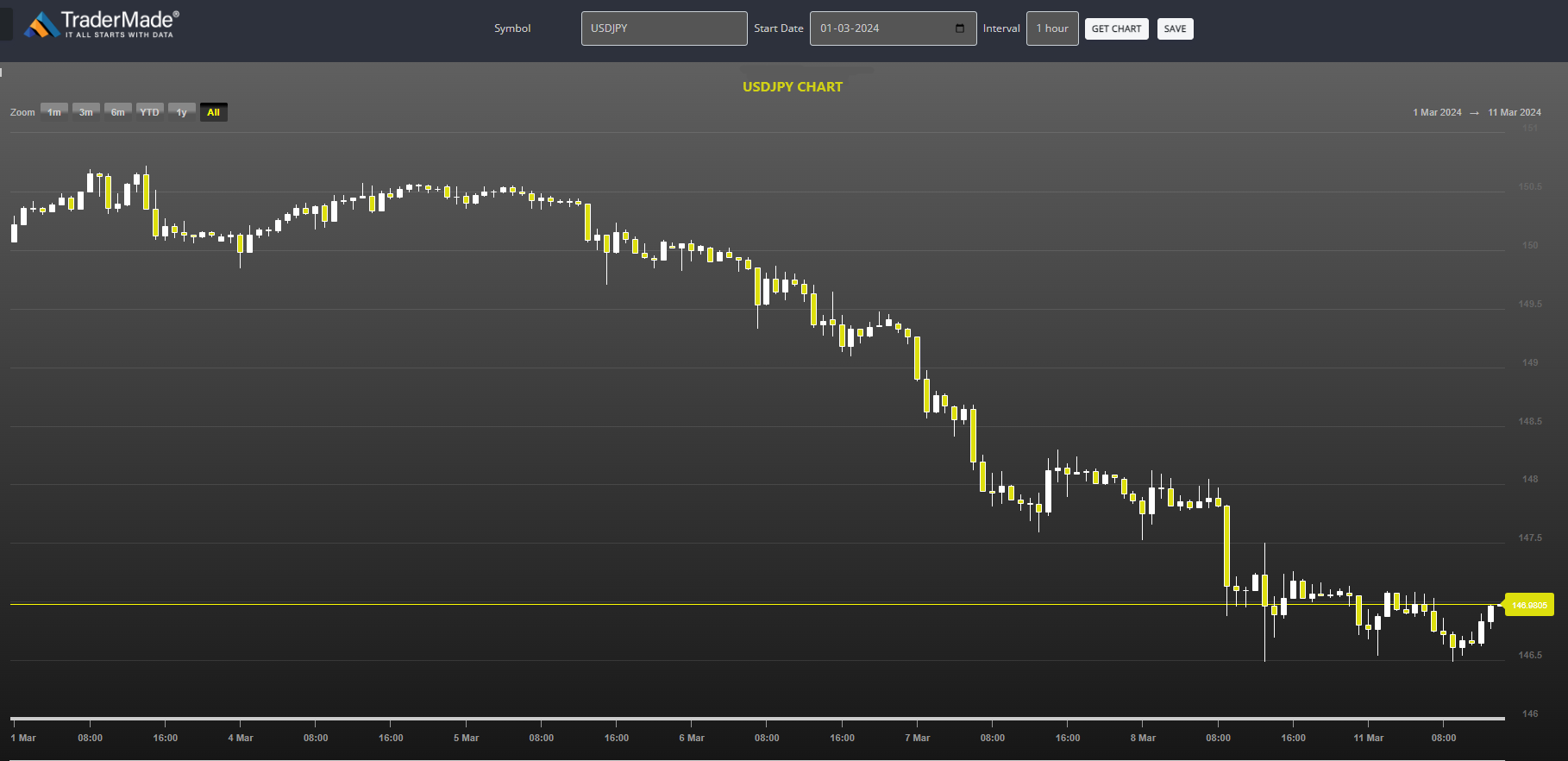Click the Zoom label
Screen dimensions: 1568x761
(22, 112)
